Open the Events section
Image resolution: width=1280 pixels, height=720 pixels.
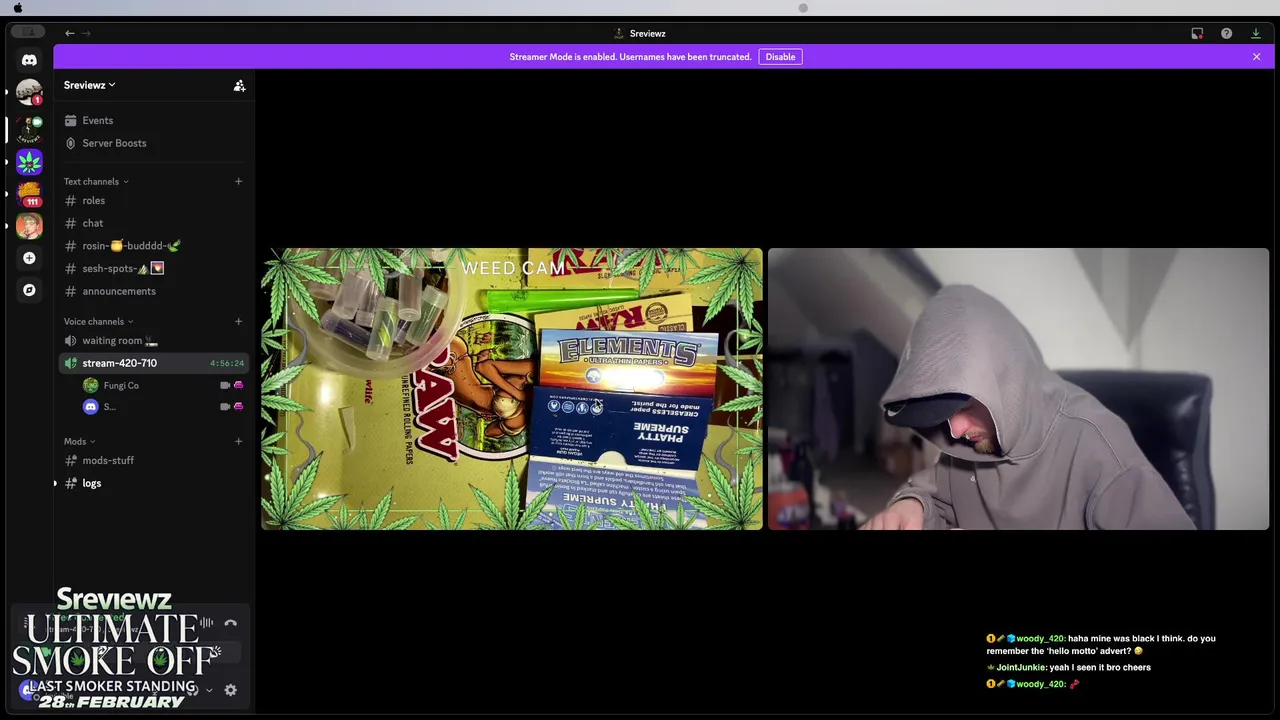(x=154, y=121)
